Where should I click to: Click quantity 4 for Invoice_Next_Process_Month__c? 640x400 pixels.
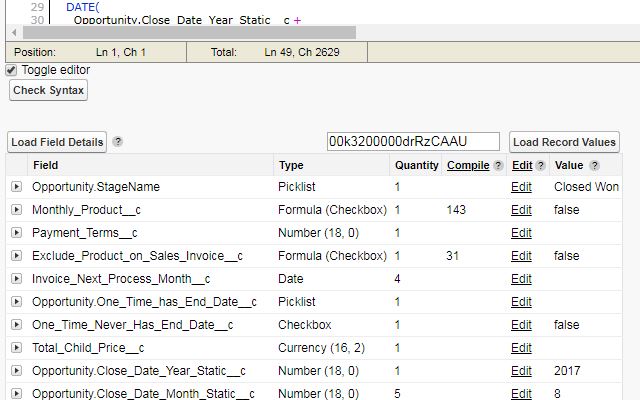pos(397,279)
